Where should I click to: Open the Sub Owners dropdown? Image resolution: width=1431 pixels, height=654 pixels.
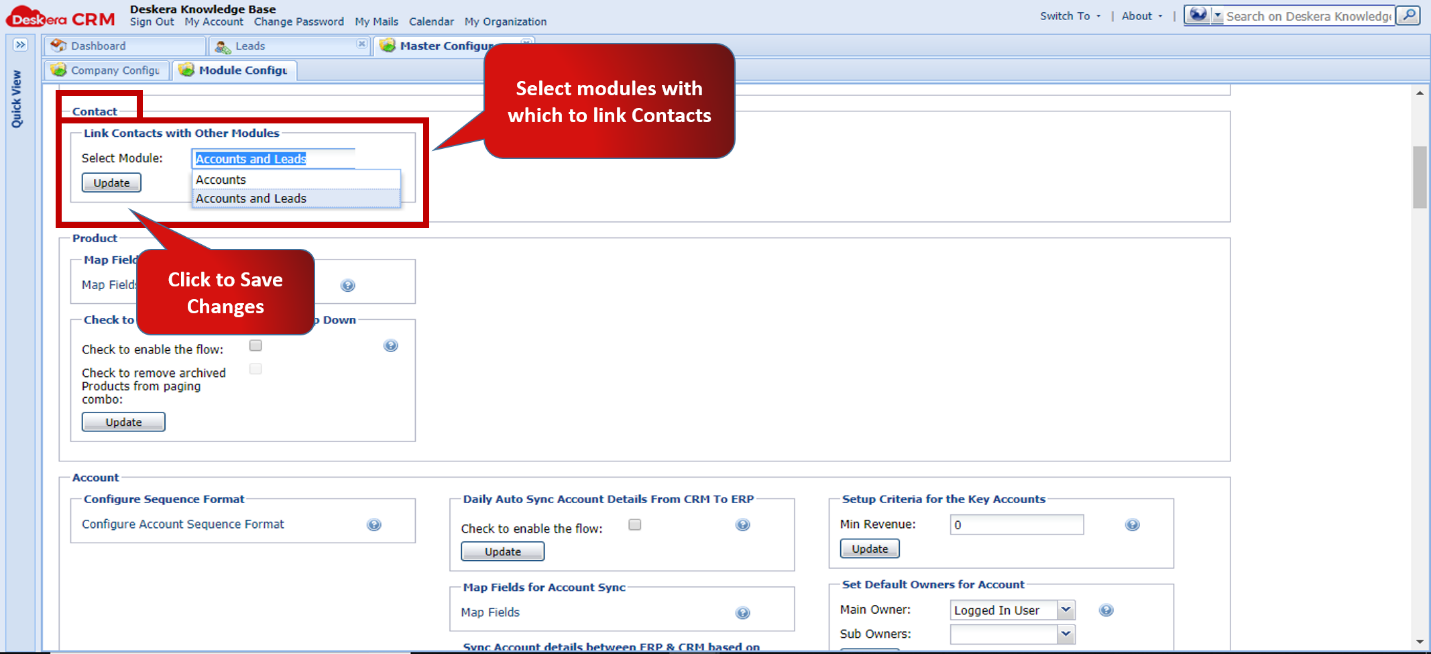coord(1067,633)
